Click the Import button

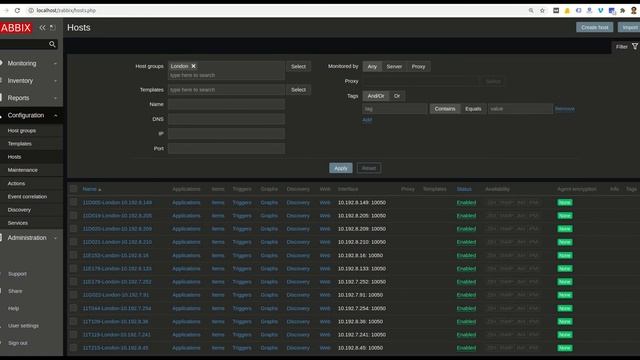[x=629, y=27]
